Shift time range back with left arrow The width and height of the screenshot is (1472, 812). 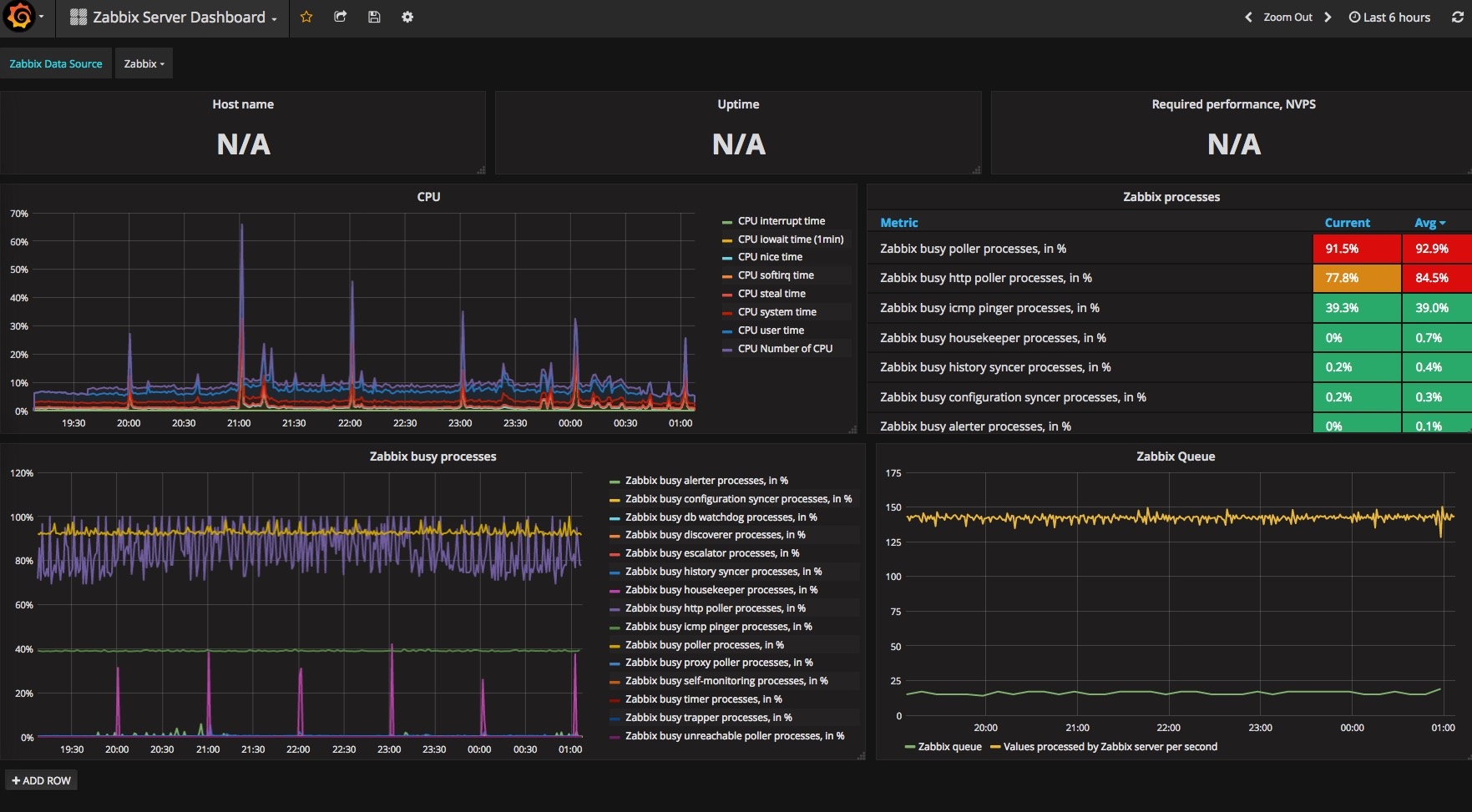1248,17
